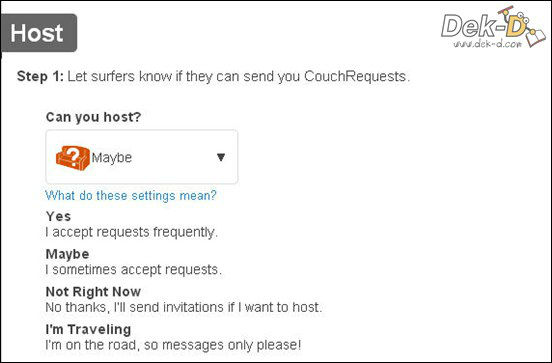Screen dimensions: 552x363
Task: Click the 'I'm Traveling' heading
Action: point(88,329)
